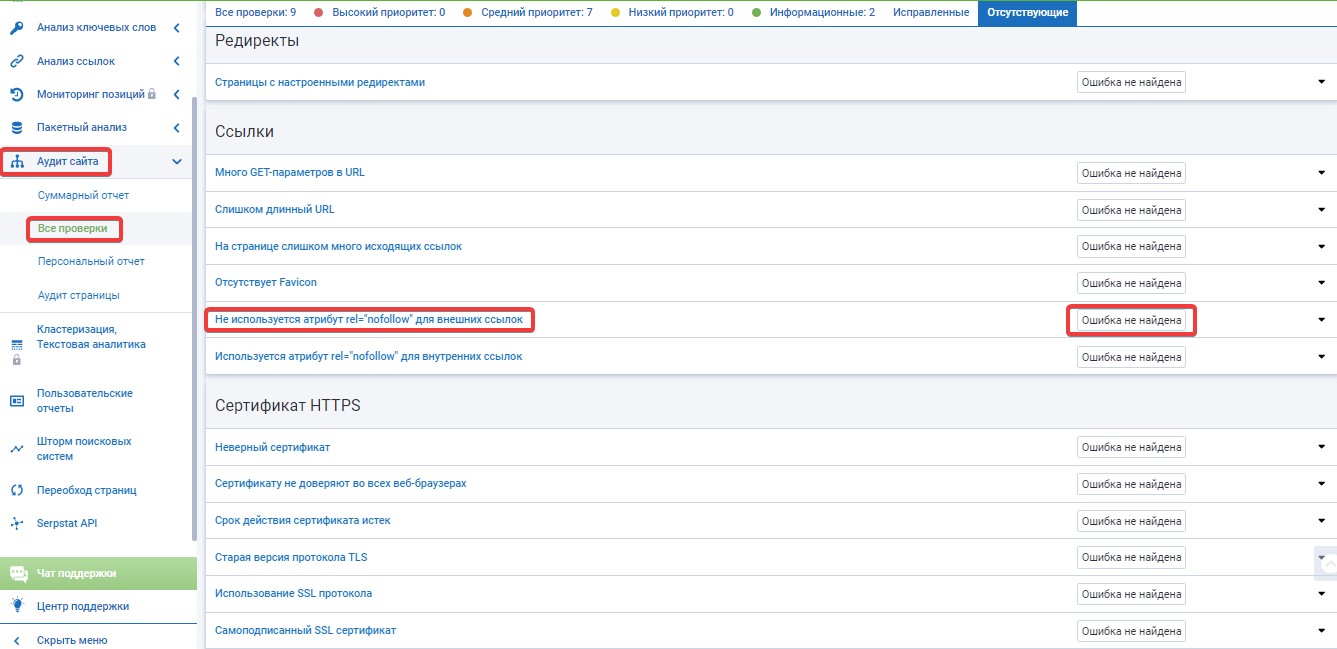Click the search engine storm chart icon
This screenshot has width=1337, height=649.
(x=16, y=449)
